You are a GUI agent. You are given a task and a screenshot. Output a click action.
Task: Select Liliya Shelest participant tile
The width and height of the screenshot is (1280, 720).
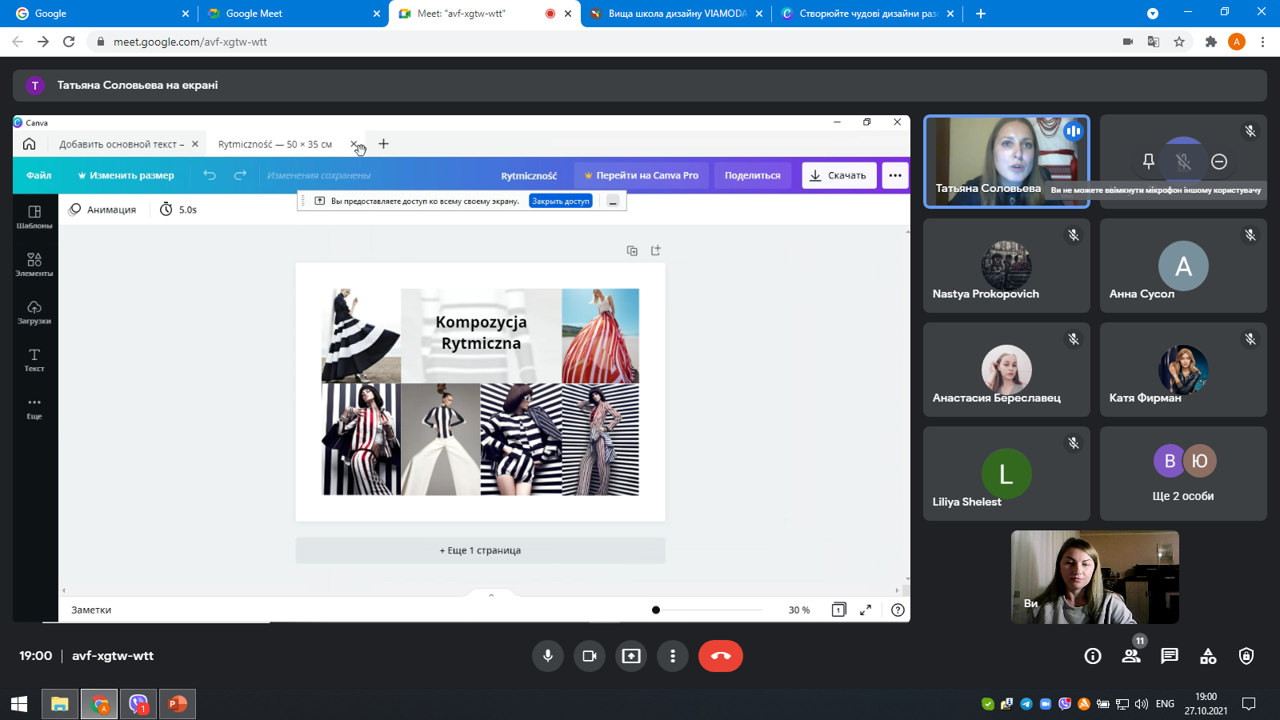pos(1006,473)
